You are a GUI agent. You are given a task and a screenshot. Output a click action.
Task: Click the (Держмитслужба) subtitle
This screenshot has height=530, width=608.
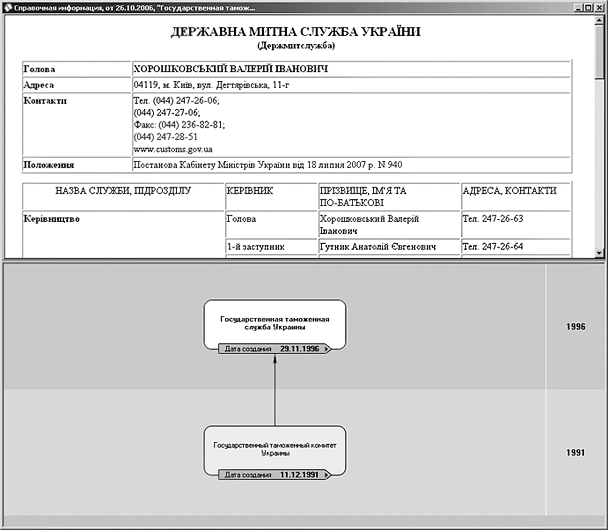coord(296,46)
